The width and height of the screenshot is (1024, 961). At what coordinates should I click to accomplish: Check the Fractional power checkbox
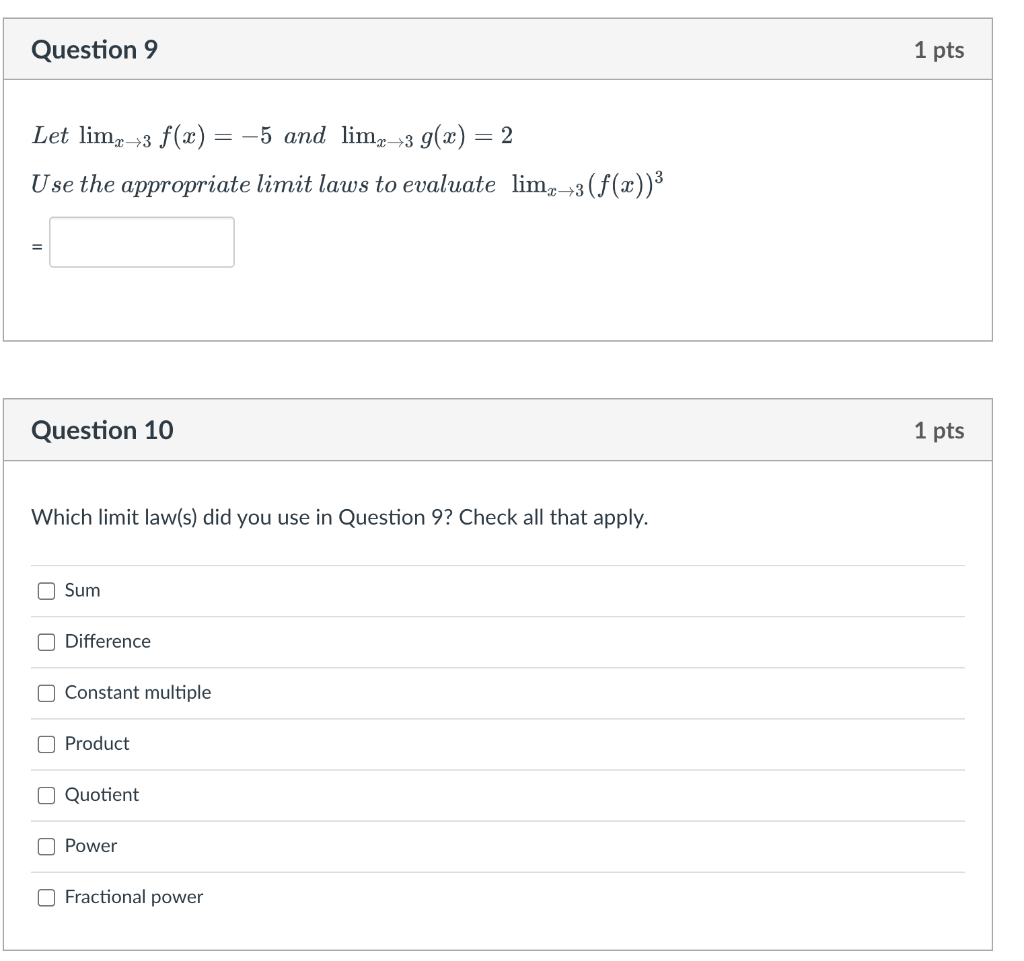pyautogui.click(x=46, y=897)
